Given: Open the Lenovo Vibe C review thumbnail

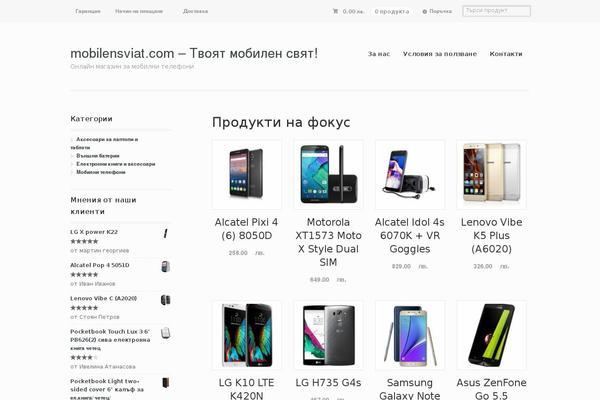Looking at the screenshot, I should [165, 300].
